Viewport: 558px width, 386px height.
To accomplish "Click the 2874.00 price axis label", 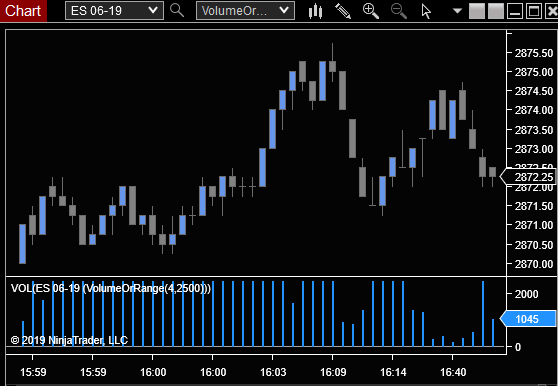I will coord(534,110).
